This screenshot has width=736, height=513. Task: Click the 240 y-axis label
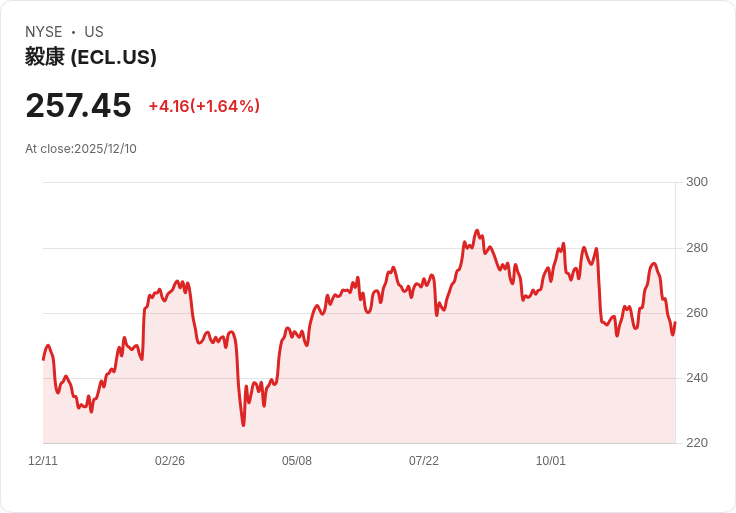click(697, 378)
